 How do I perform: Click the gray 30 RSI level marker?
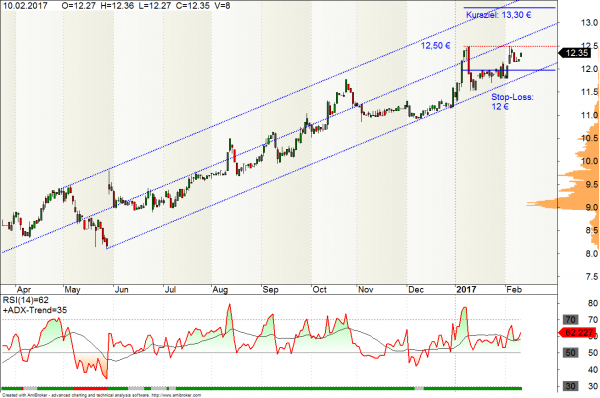[x=570, y=386]
